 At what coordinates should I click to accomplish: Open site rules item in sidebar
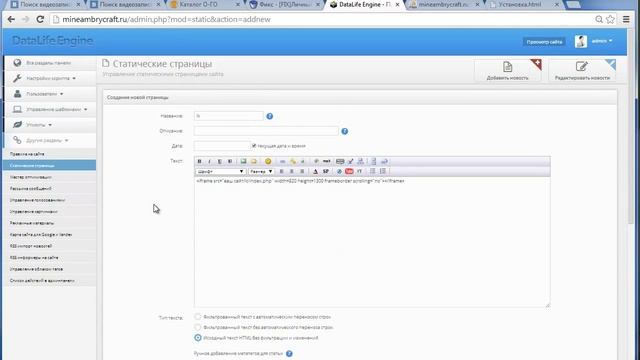point(50,154)
